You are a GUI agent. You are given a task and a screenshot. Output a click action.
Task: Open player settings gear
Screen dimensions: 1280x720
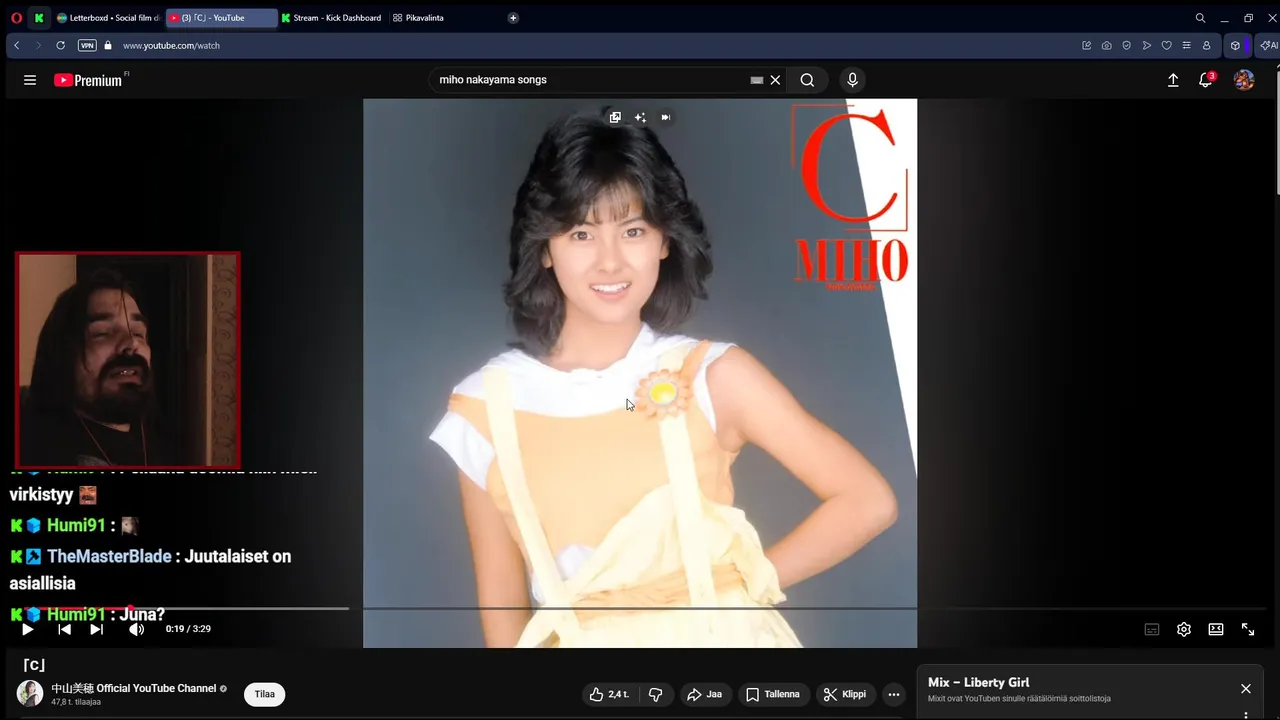[1184, 629]
